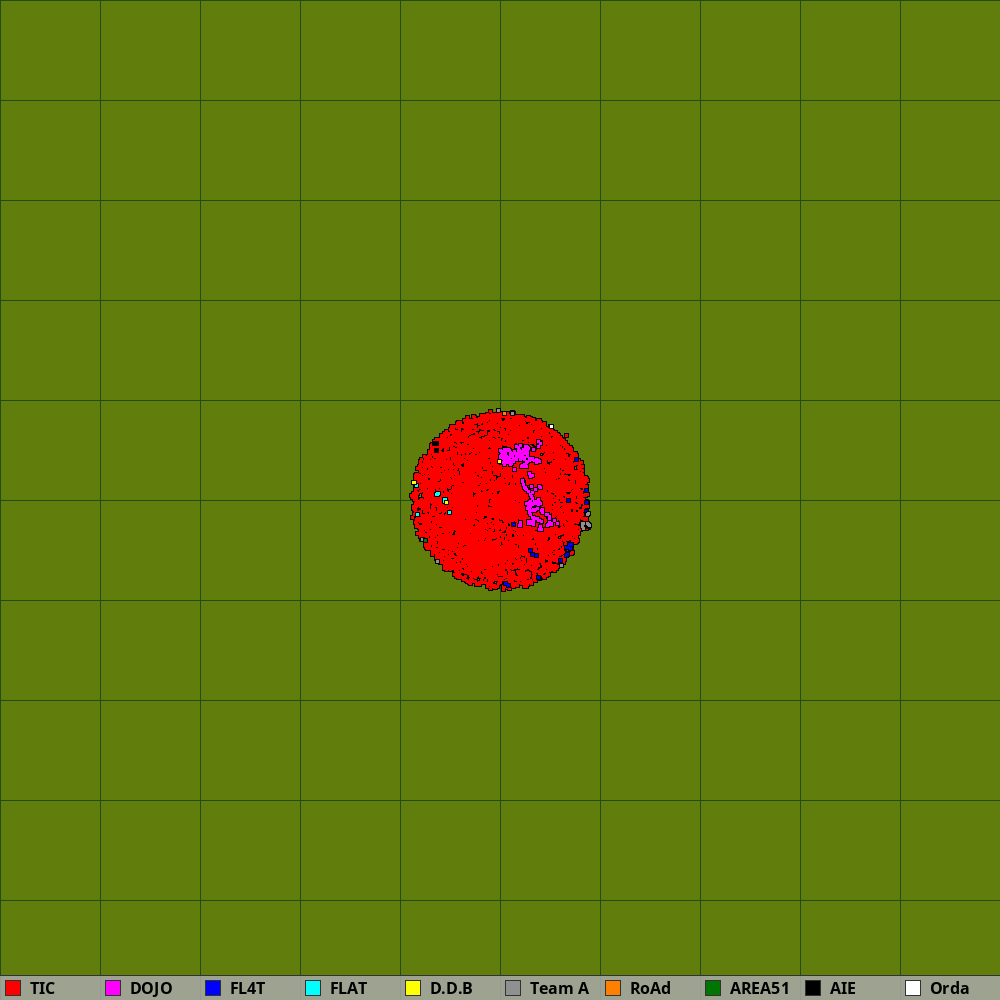Click the red TIC legend swatch

[x=13, y=988]
